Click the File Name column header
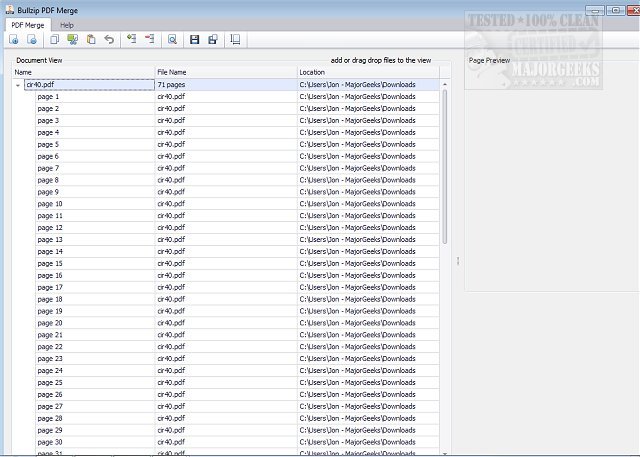 point(225,72)
